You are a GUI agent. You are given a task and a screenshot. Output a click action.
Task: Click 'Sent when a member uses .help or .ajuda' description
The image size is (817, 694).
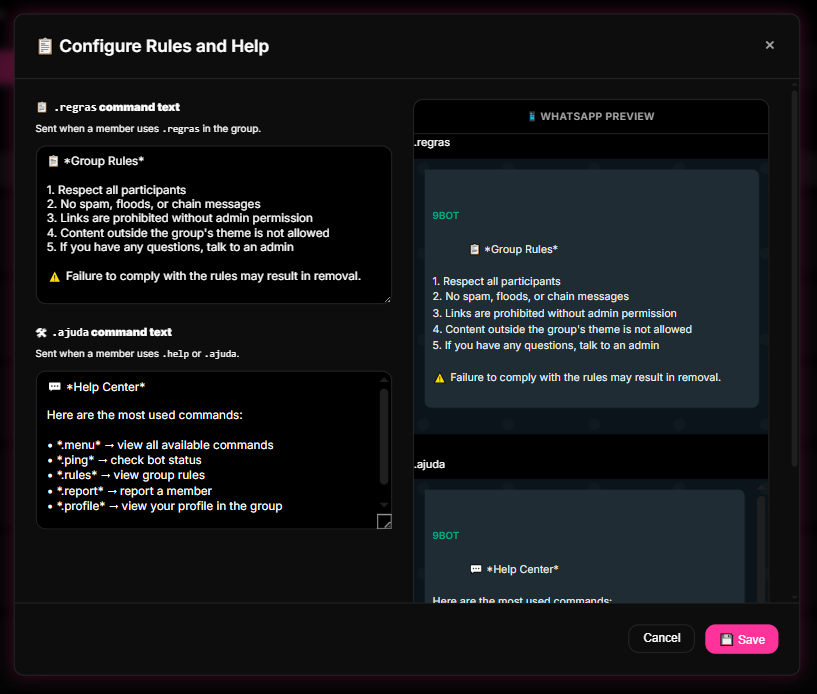pyautogui.click(x=137, y=354)
